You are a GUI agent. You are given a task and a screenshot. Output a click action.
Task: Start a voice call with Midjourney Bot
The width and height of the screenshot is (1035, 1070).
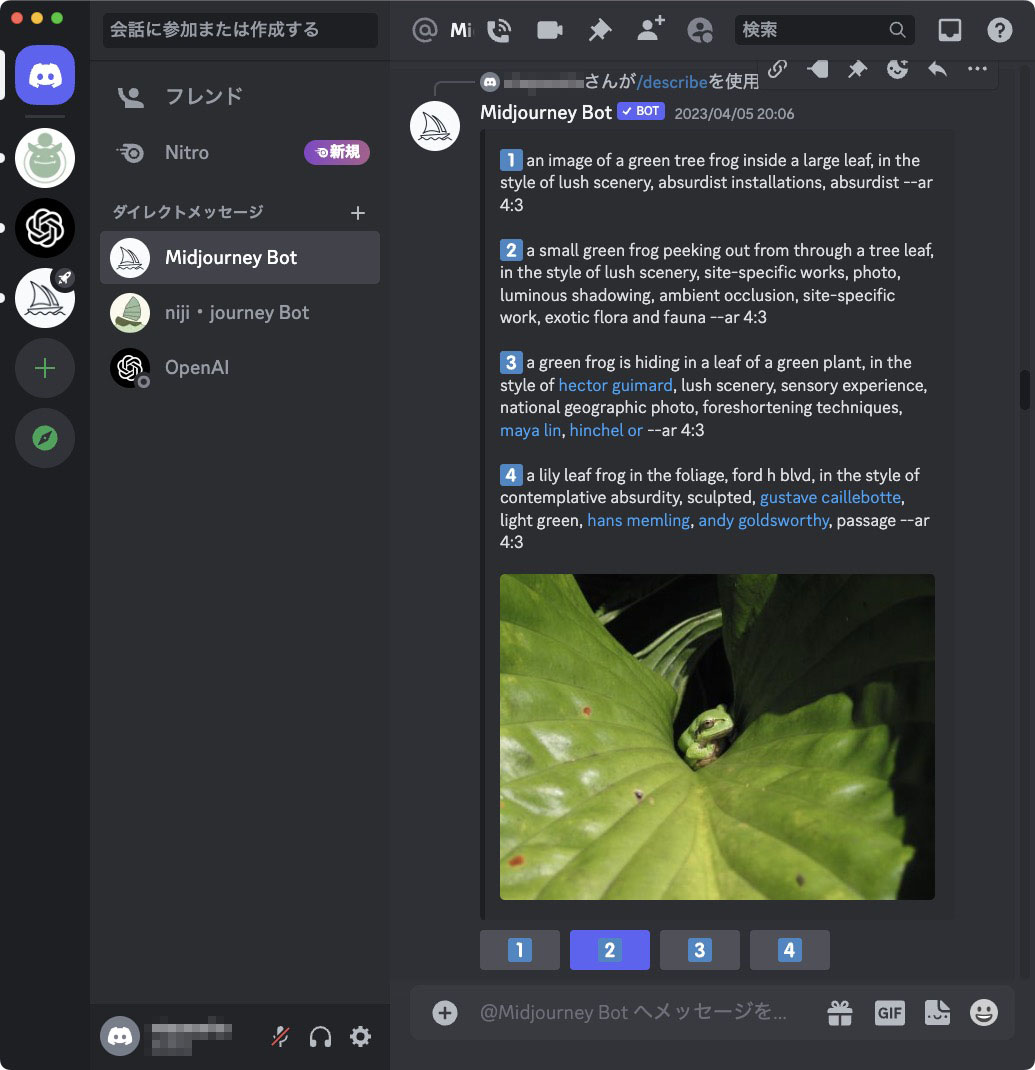click(498, 30)
